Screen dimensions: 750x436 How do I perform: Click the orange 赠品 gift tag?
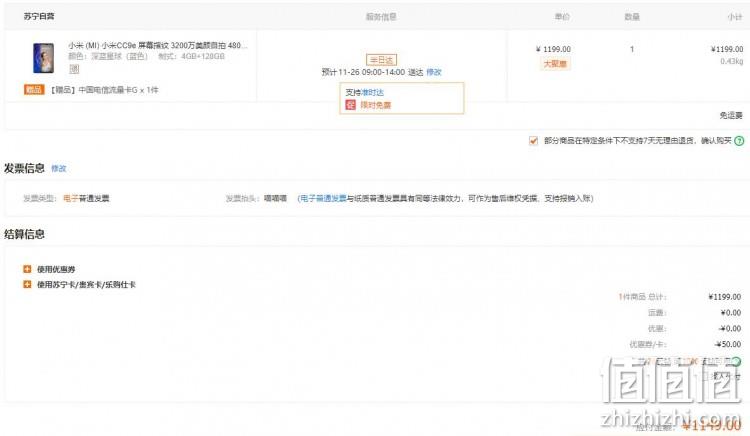(x=34, y=89)
